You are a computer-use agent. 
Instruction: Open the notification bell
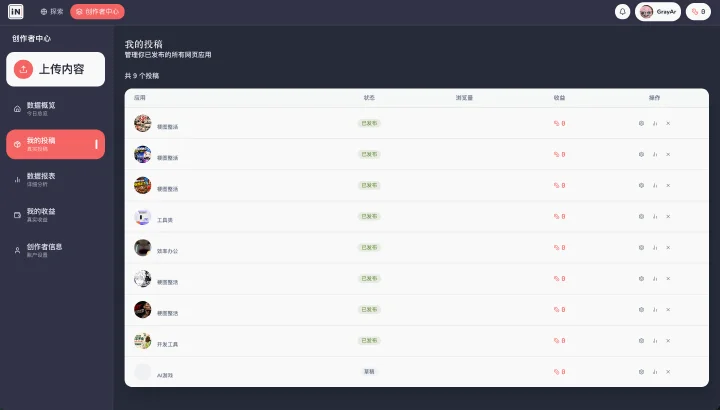click(x=622, y=12)
